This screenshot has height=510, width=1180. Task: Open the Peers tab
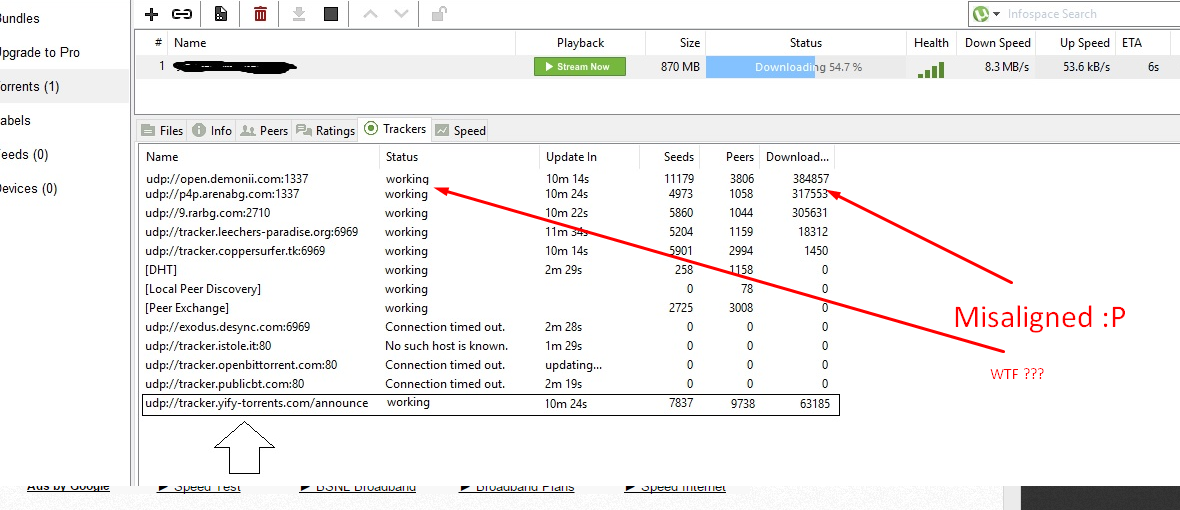[x=265, y=130]
